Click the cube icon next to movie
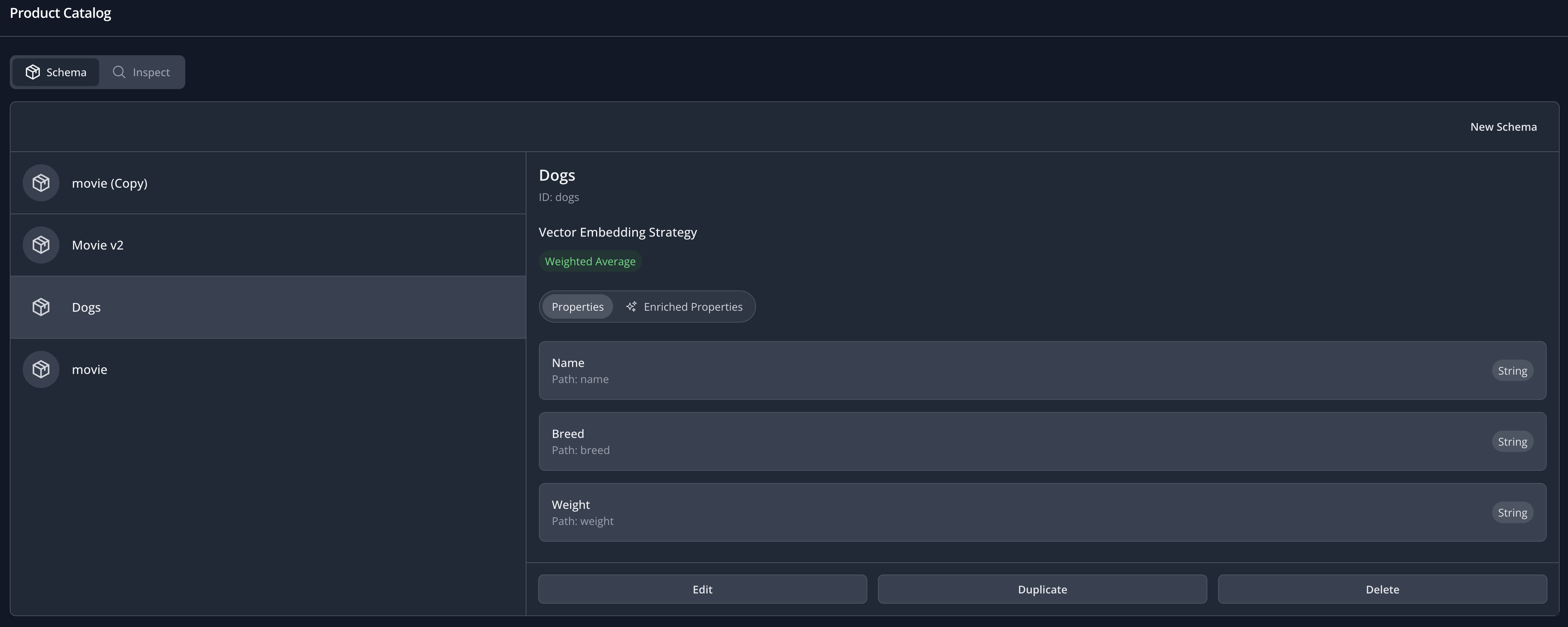The width and height of the screenshot is (1568, 627). 41,369
